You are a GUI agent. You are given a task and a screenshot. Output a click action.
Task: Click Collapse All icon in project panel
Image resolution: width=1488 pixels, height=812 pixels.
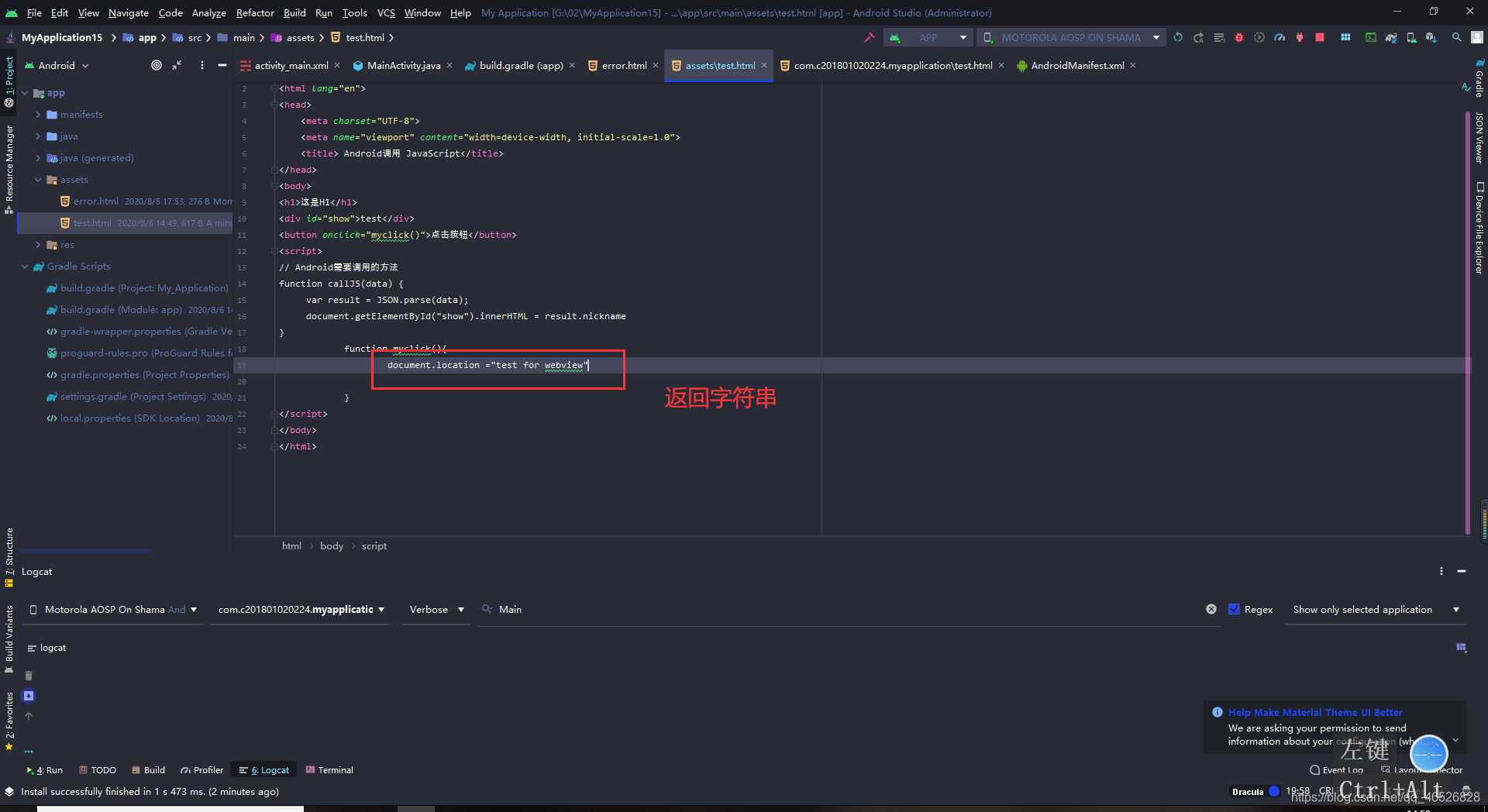click(x=177, y=66)
